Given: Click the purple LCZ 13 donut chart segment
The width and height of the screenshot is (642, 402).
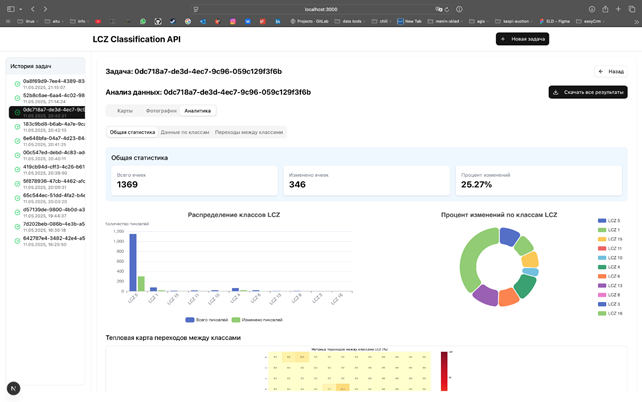Looking at the screenshot, I should (484, 294).
